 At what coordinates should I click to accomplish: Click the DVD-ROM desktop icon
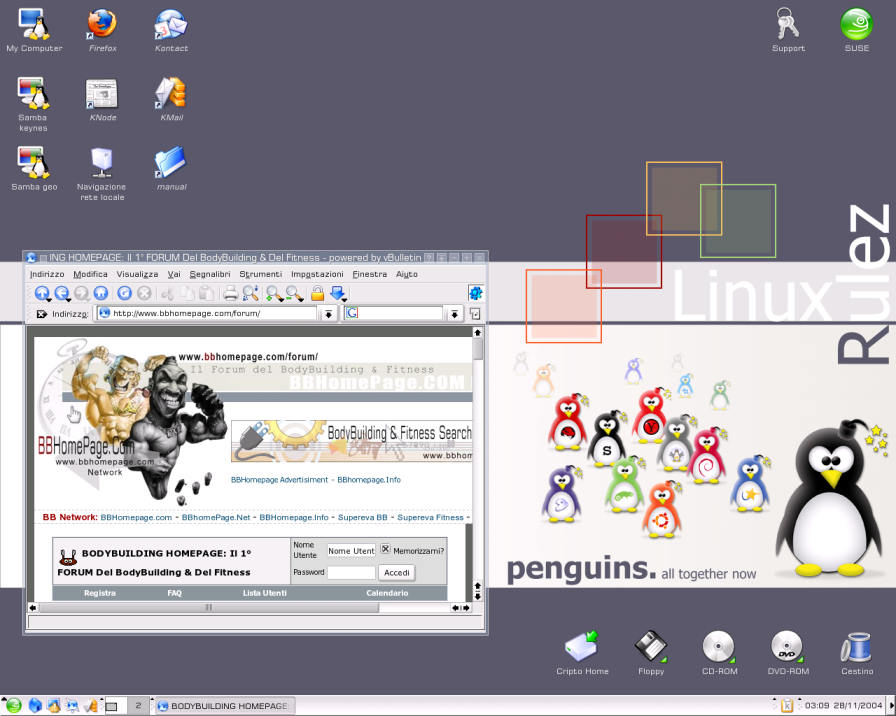click(787, 648)
